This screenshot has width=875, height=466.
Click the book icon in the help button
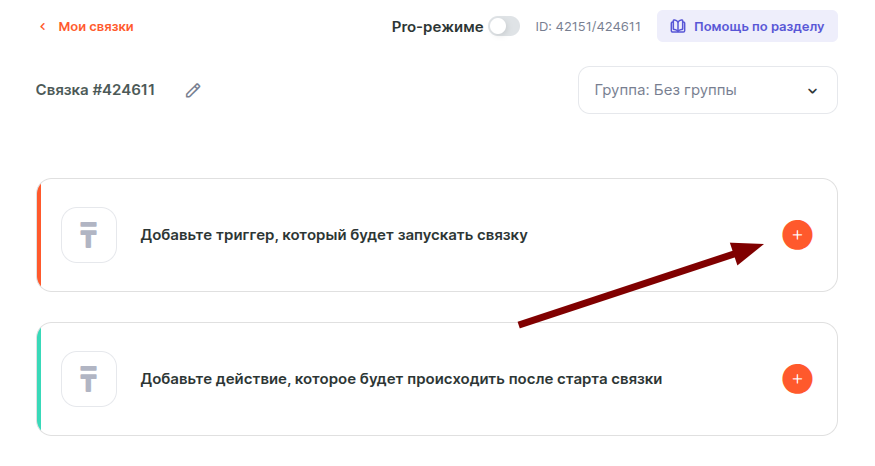[x=676, y=27]
